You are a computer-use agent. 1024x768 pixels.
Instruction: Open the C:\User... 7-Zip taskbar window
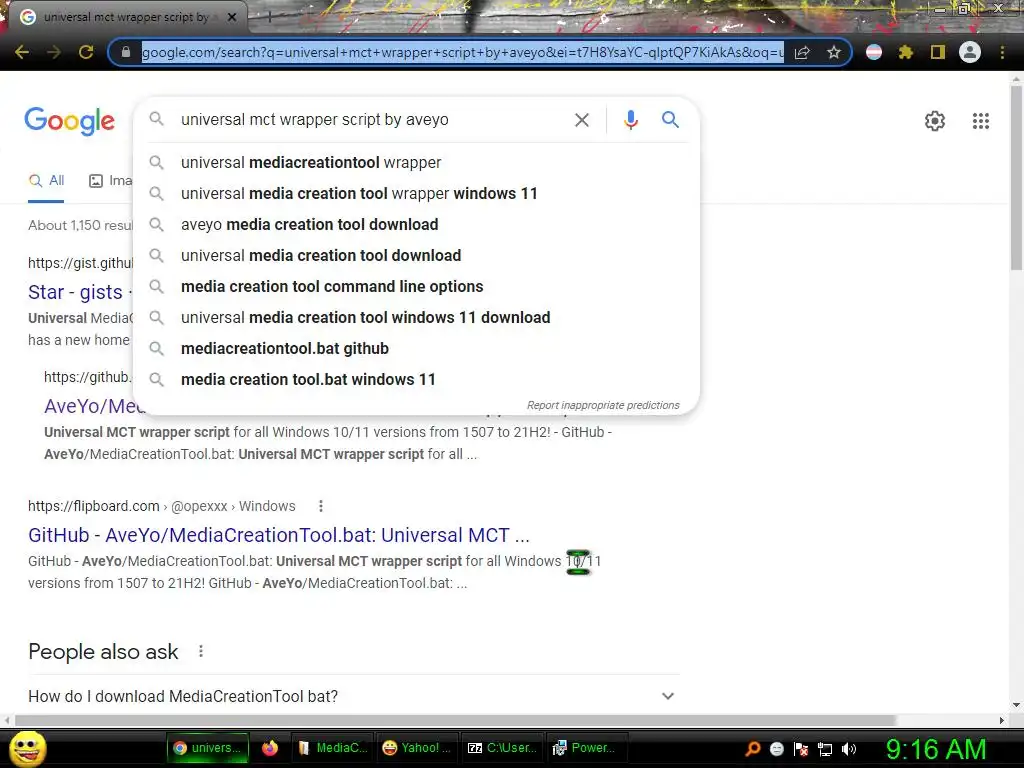502,748
